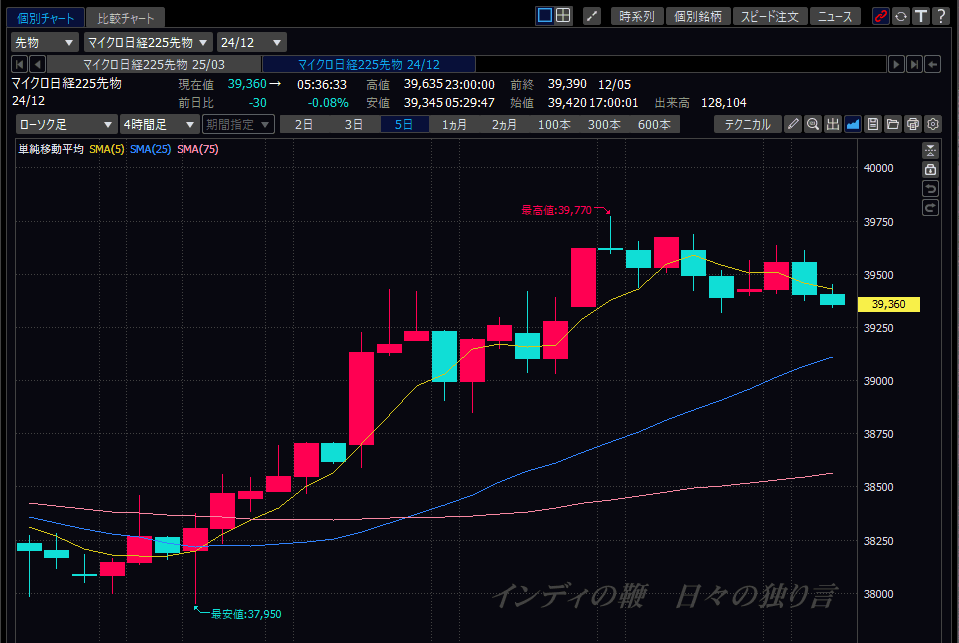Toggle the blue area chart button
This screenshot has width=959, height=643.
[853, 124]
